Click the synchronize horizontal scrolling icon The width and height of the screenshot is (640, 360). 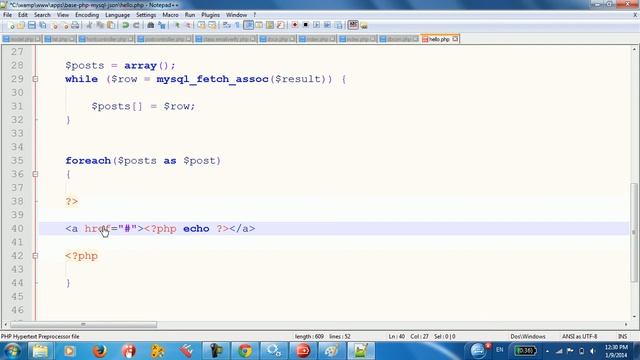point(212,25)
